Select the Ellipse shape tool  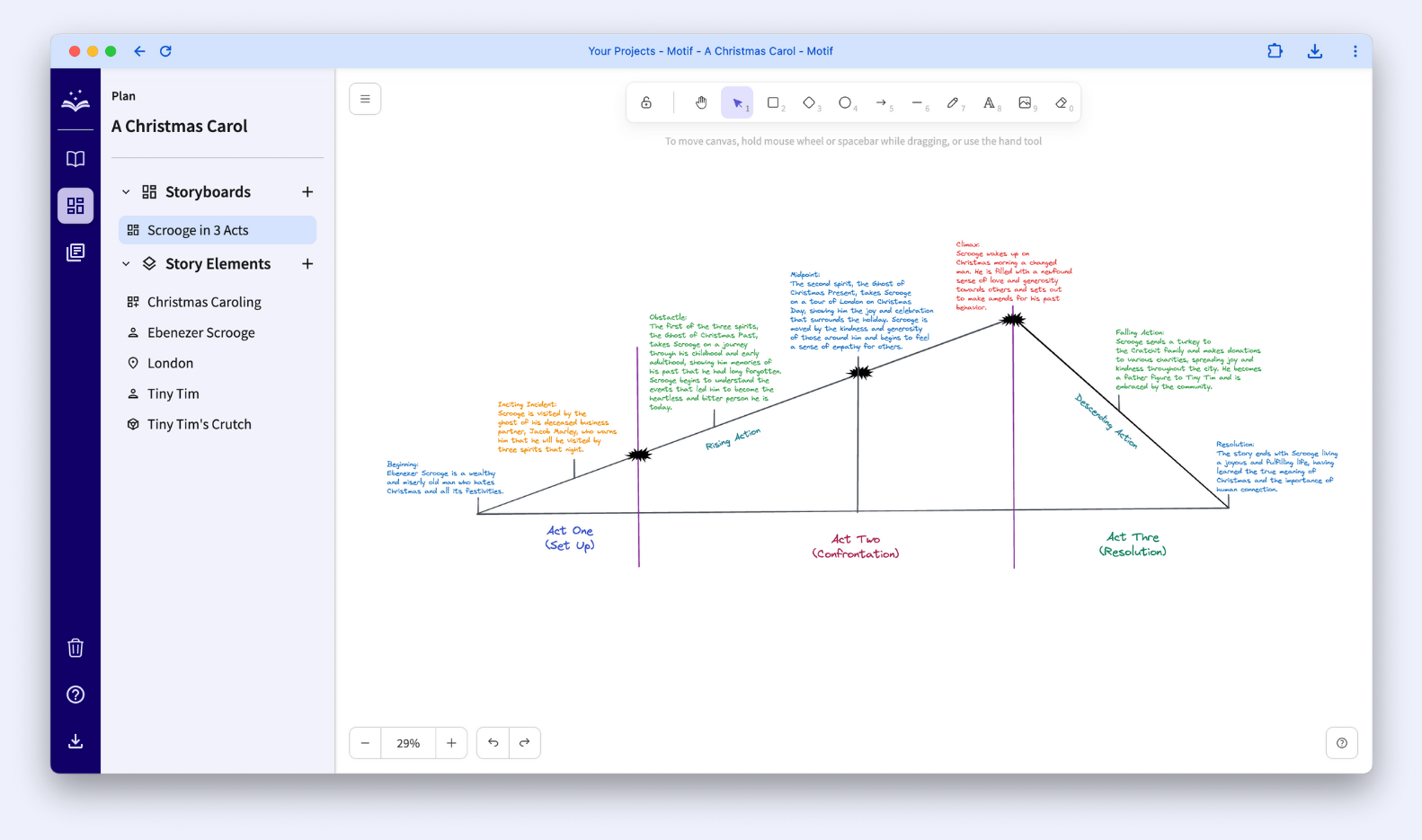[845, 102]
